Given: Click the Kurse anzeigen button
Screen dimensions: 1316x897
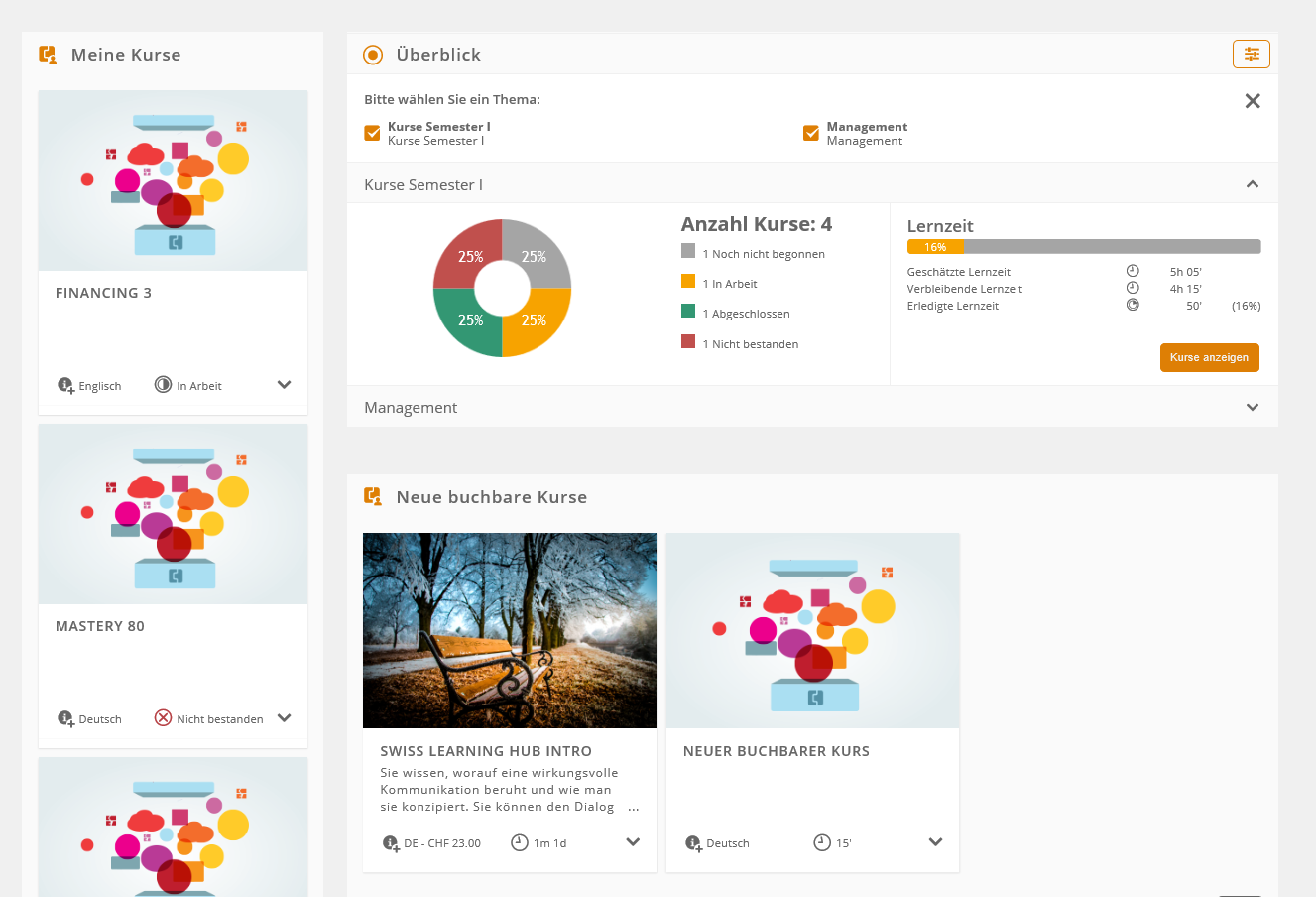Looking at the screenshot, I should tap(1209, 357).
